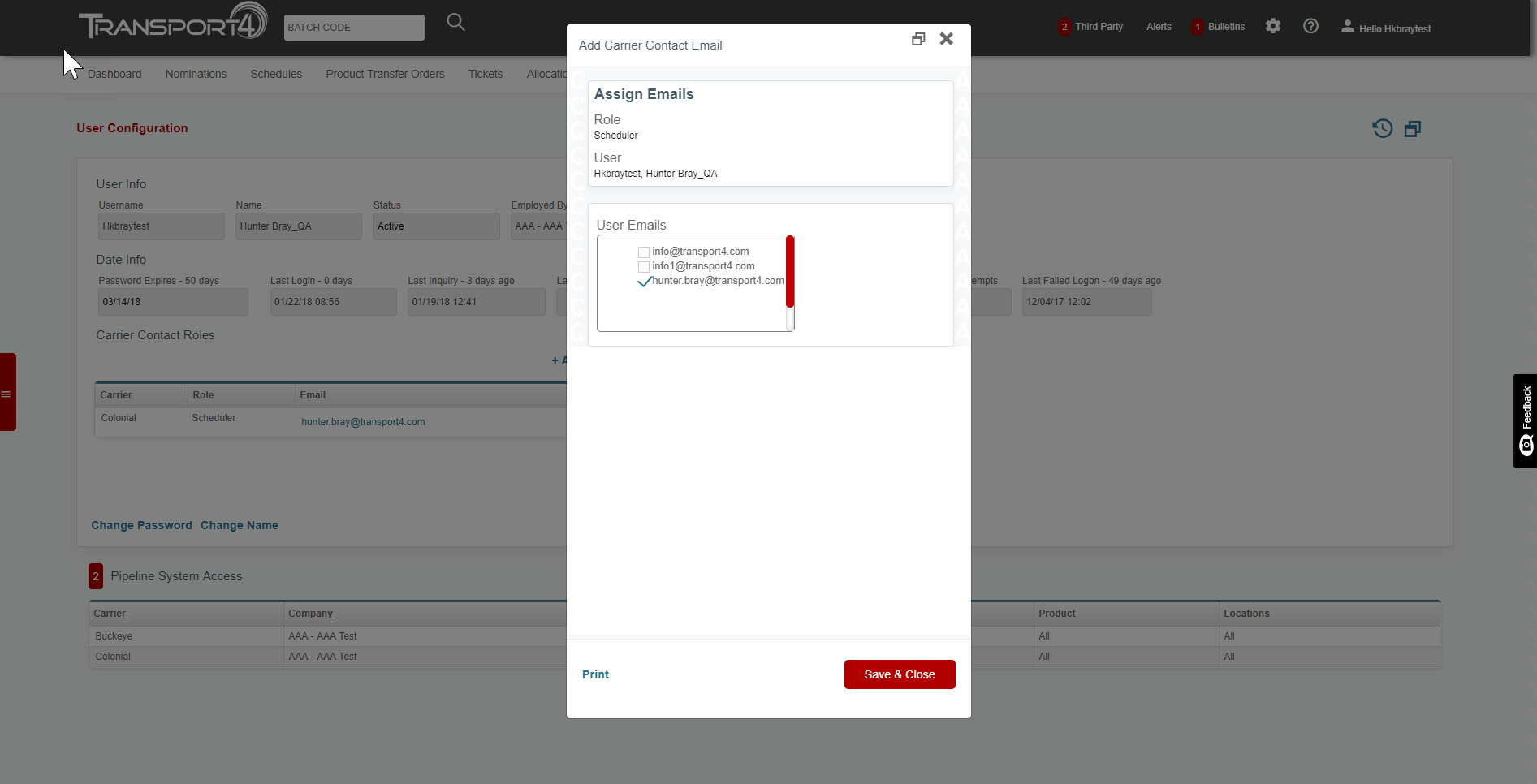1537x784 pixels.
Task: Open the help question mark icon
Action: tap(1310, 26)
